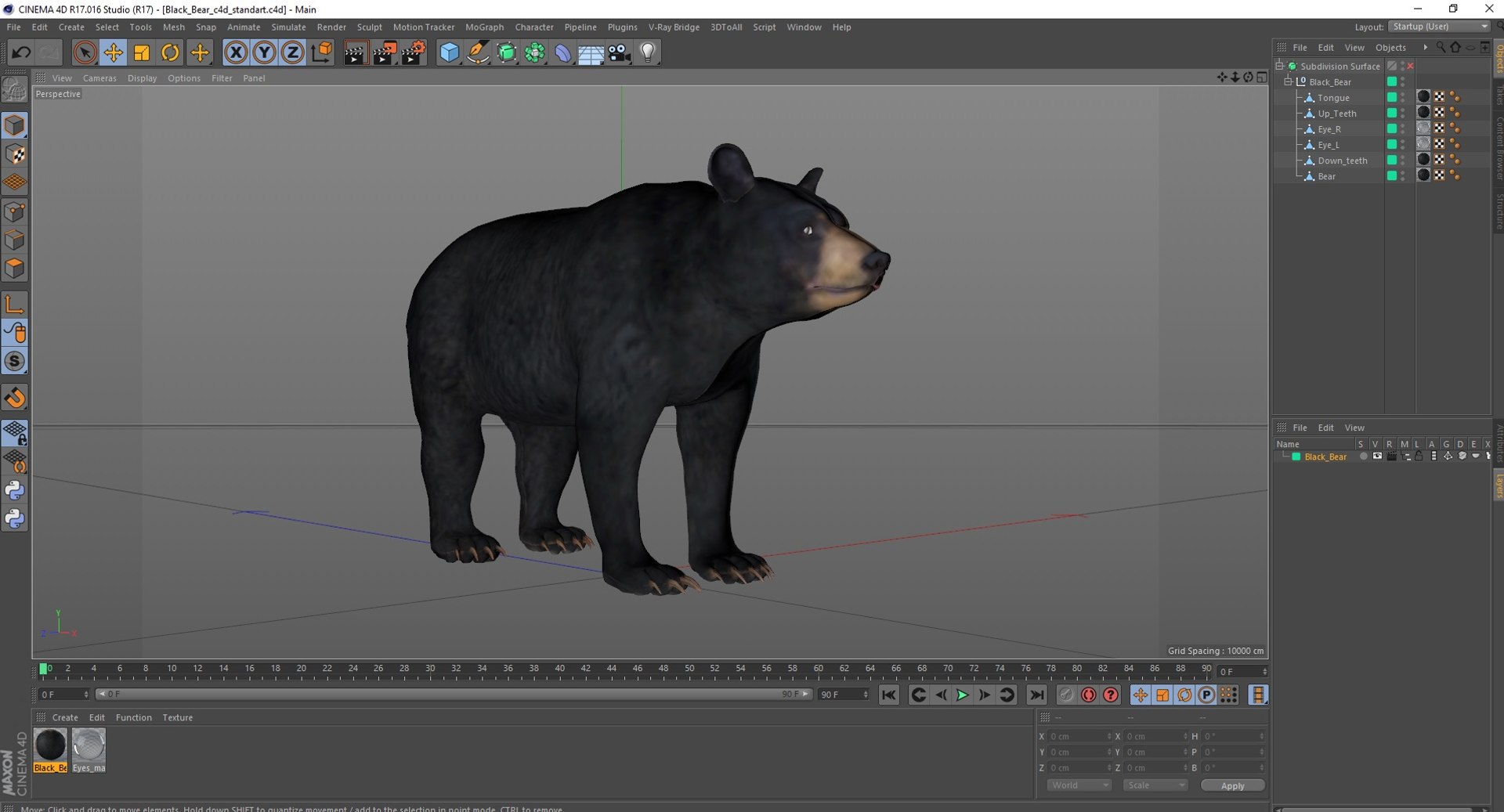Collapse the Subdivision Surface hierarchy
This screenshot has width=1504, height=812.
point(1280,66)
